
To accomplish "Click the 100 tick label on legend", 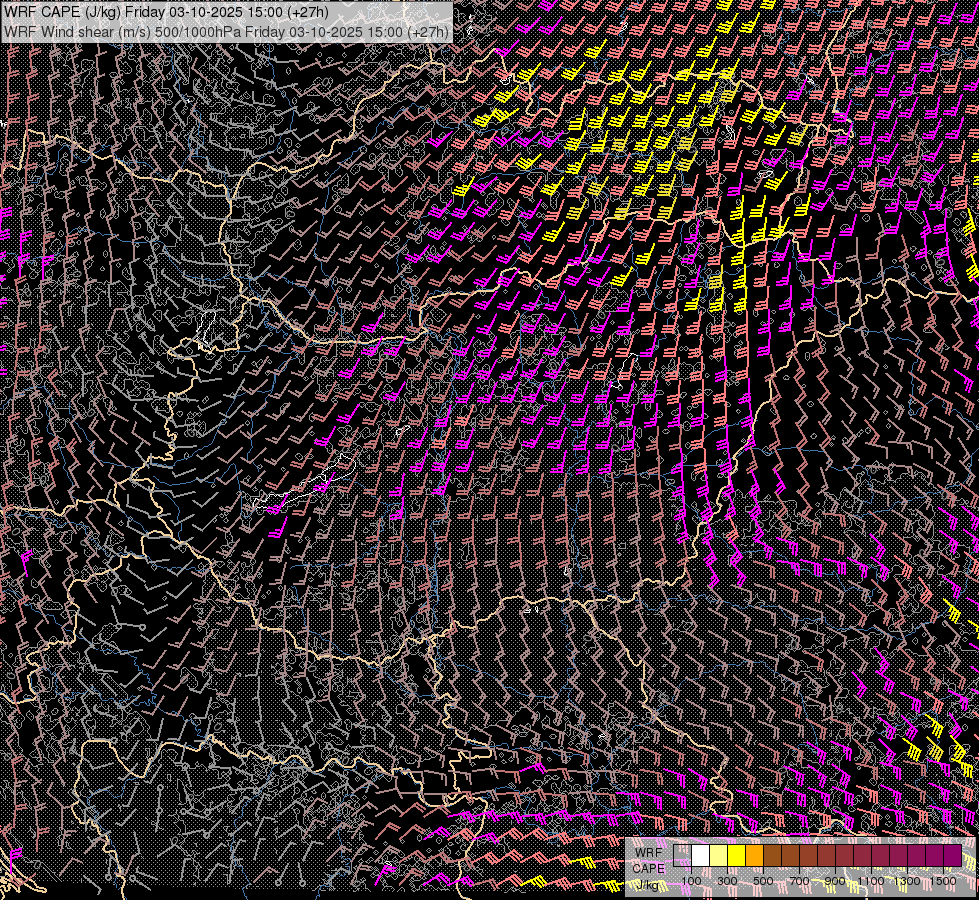I will pos(691,880).
